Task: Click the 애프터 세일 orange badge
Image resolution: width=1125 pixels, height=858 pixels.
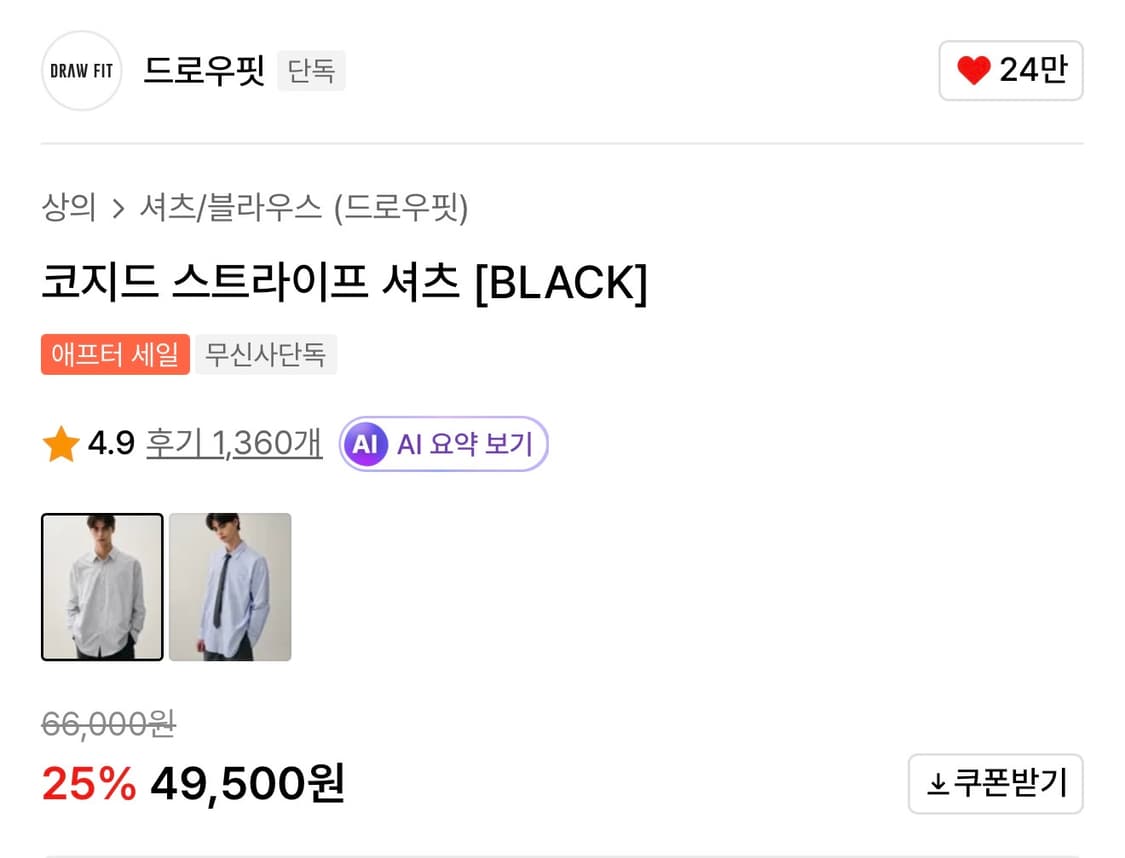Action: (114, 354)
